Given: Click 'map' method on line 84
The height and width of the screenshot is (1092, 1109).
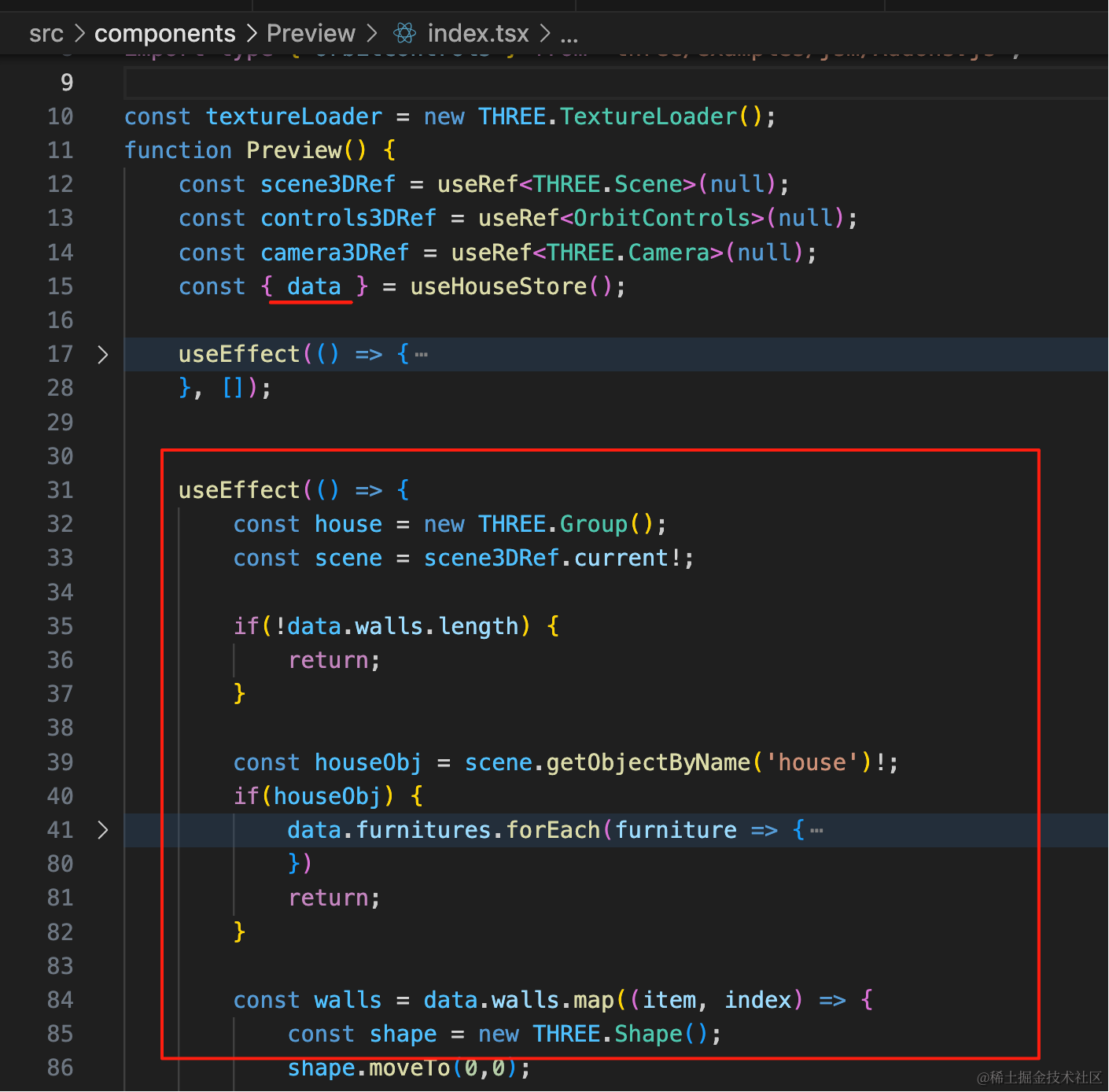Looking at the screenshot, I should point(594,1000).
